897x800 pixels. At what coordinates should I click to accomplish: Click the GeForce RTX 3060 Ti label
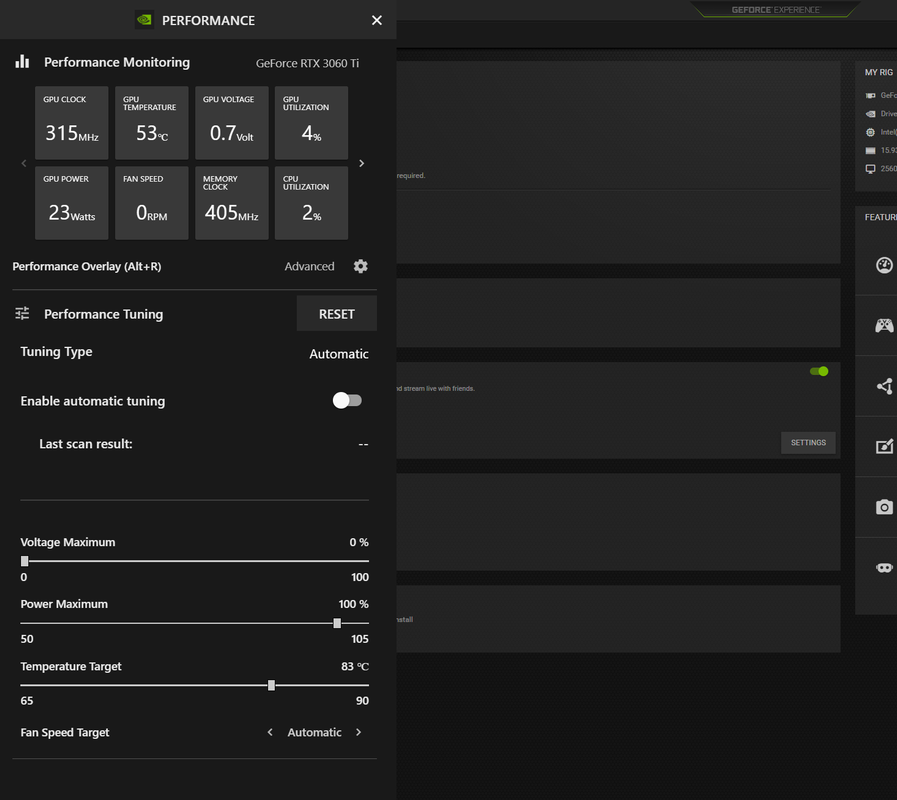[307, 64]
